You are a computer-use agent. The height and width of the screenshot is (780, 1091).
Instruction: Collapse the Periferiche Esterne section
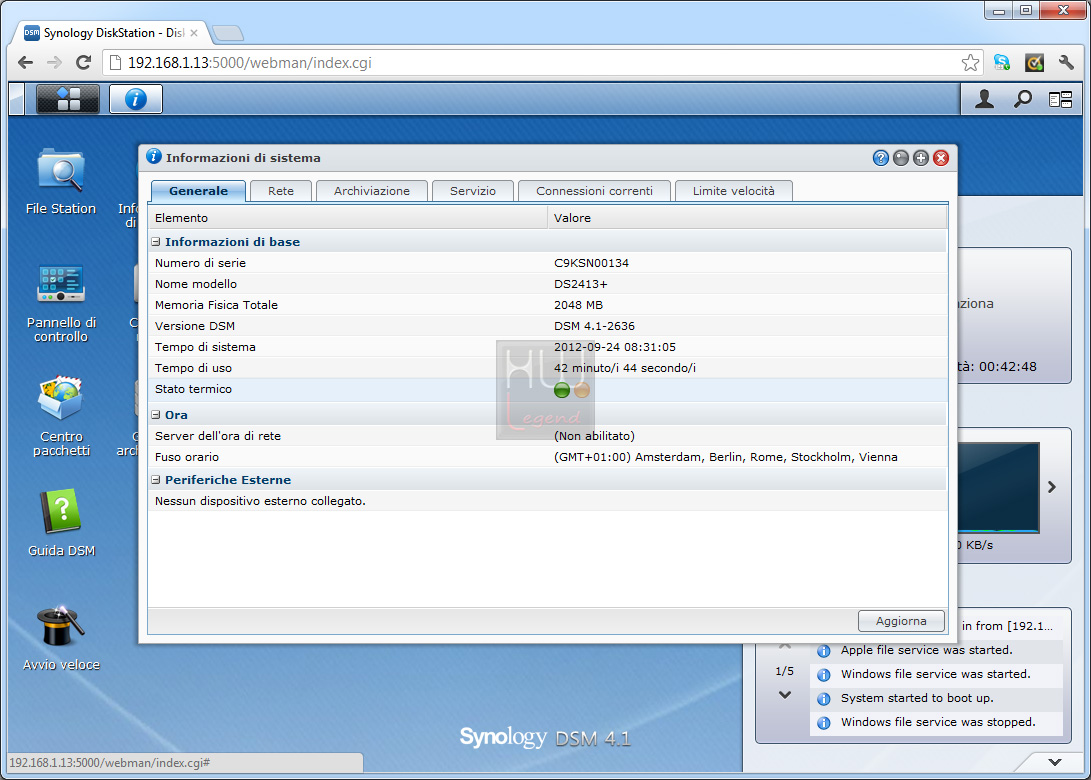[x=156, y=480]
